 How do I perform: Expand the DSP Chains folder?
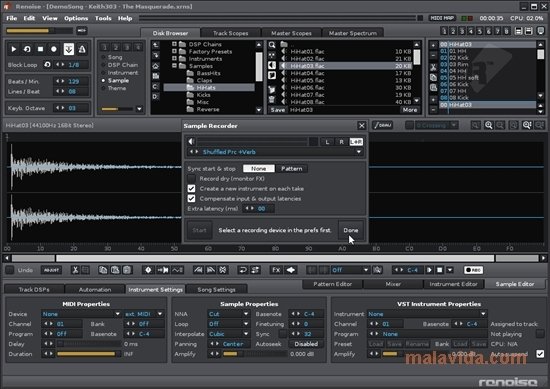point(174,44)
